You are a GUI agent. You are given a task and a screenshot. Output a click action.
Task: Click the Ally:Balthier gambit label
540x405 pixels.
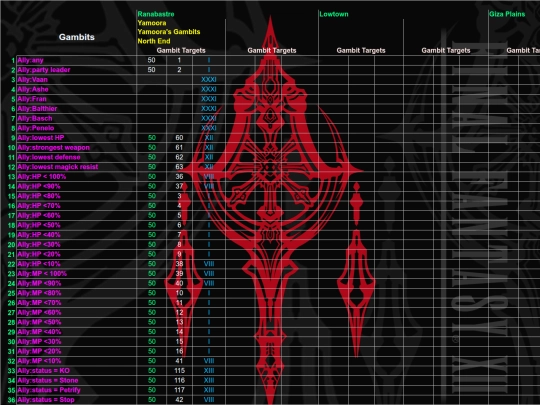tap(37, 108)
